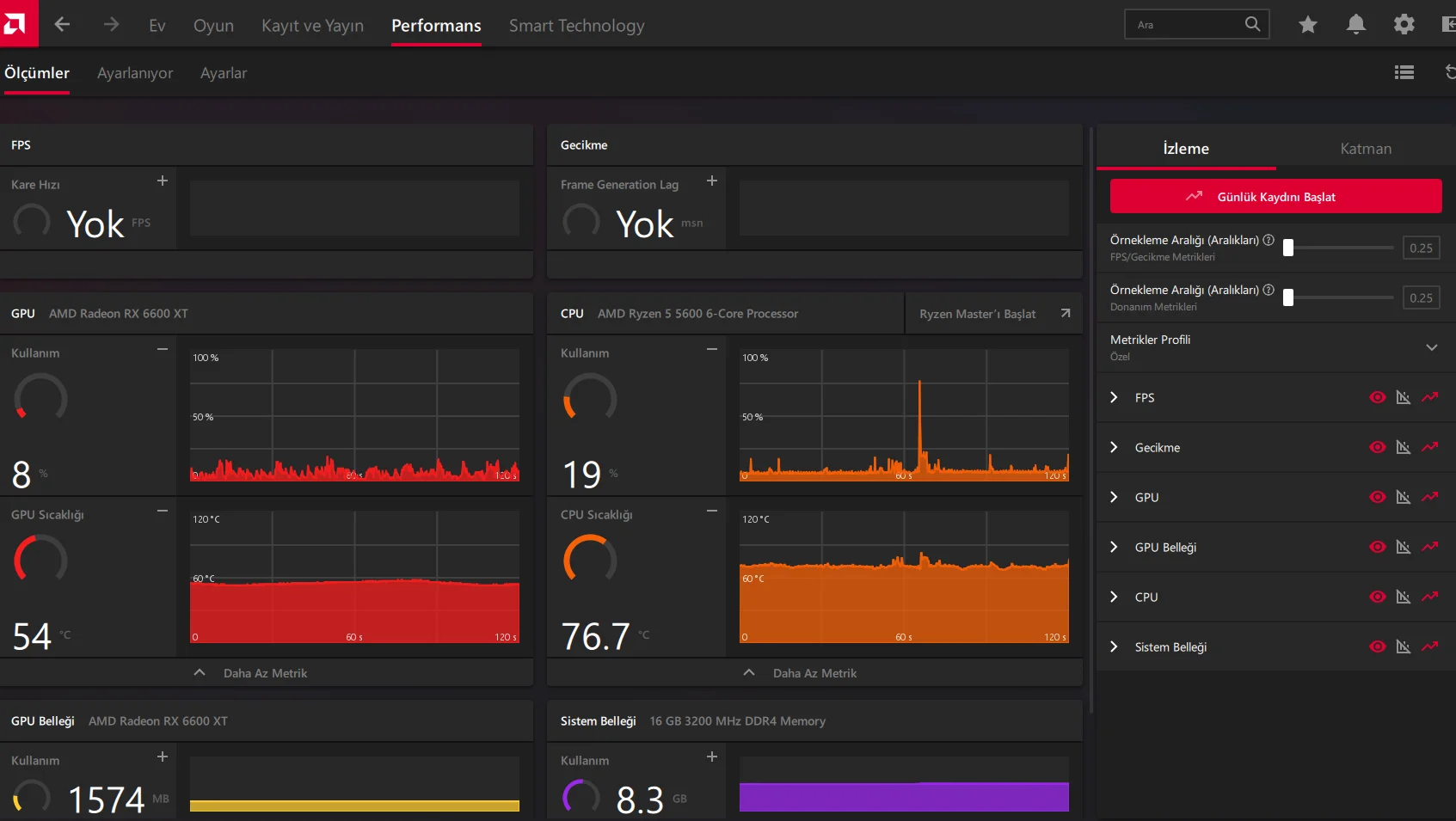
Task: Switch to Ayarlar subtab
Action: pyautogui.click(x=224, y=73)
